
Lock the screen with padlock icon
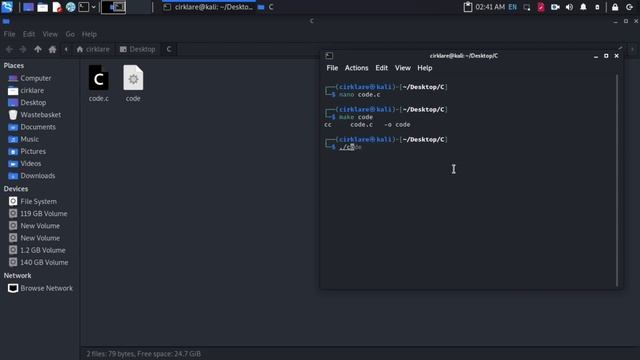(x=615, y=7)
